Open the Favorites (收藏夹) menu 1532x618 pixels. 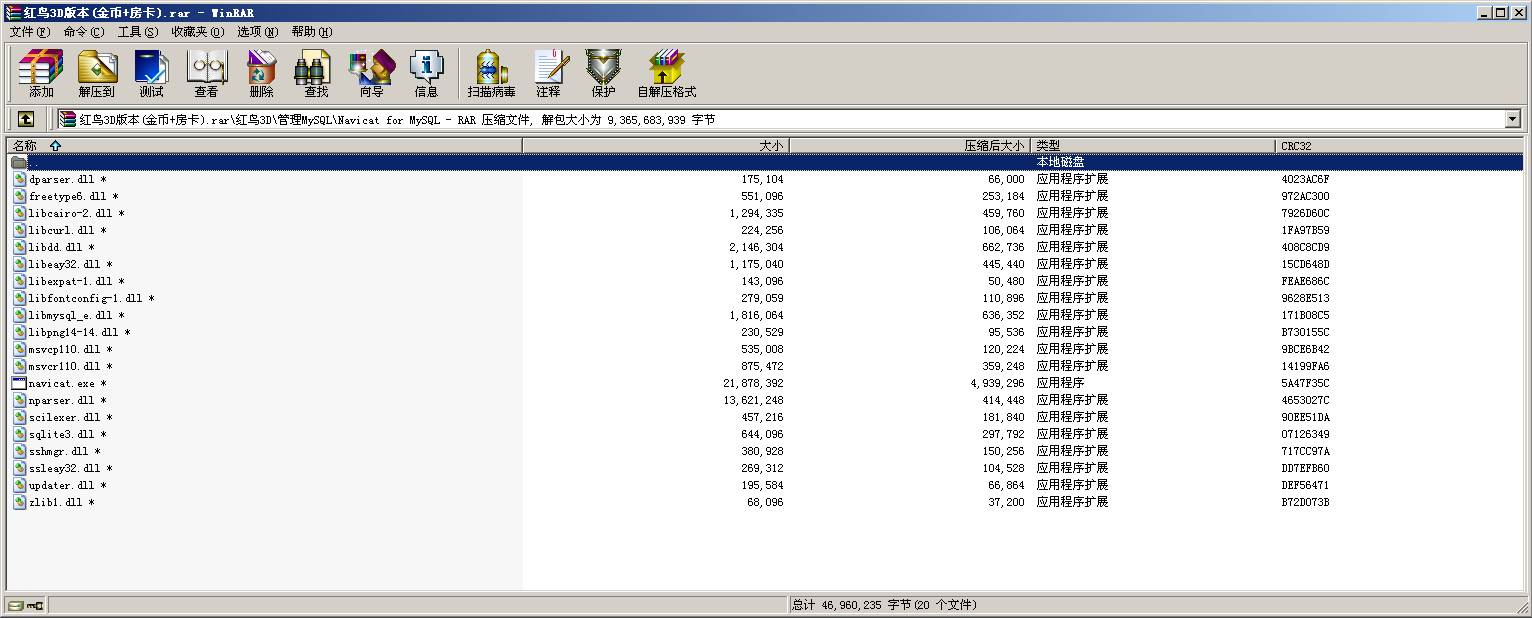point(197,32)
